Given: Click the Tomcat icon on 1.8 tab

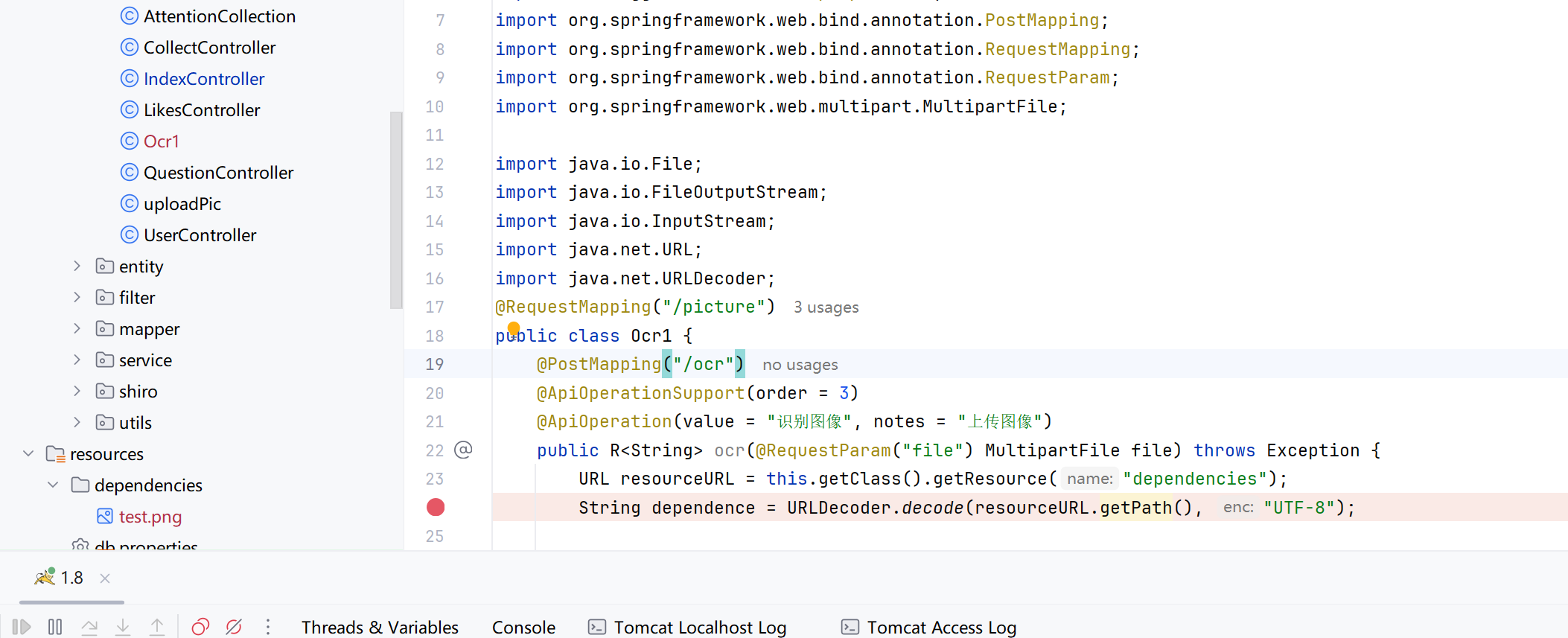Looking at the screenshot, I should pos(45,577).
